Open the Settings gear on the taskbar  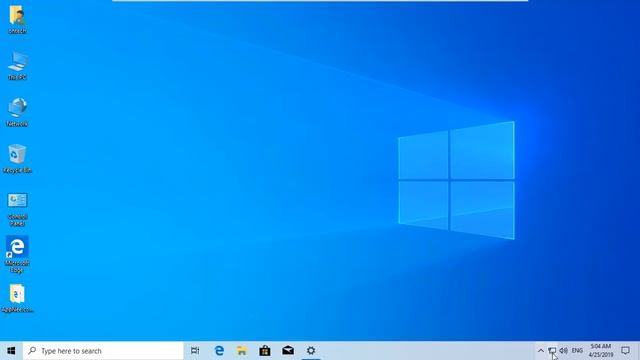click(311, 351)
